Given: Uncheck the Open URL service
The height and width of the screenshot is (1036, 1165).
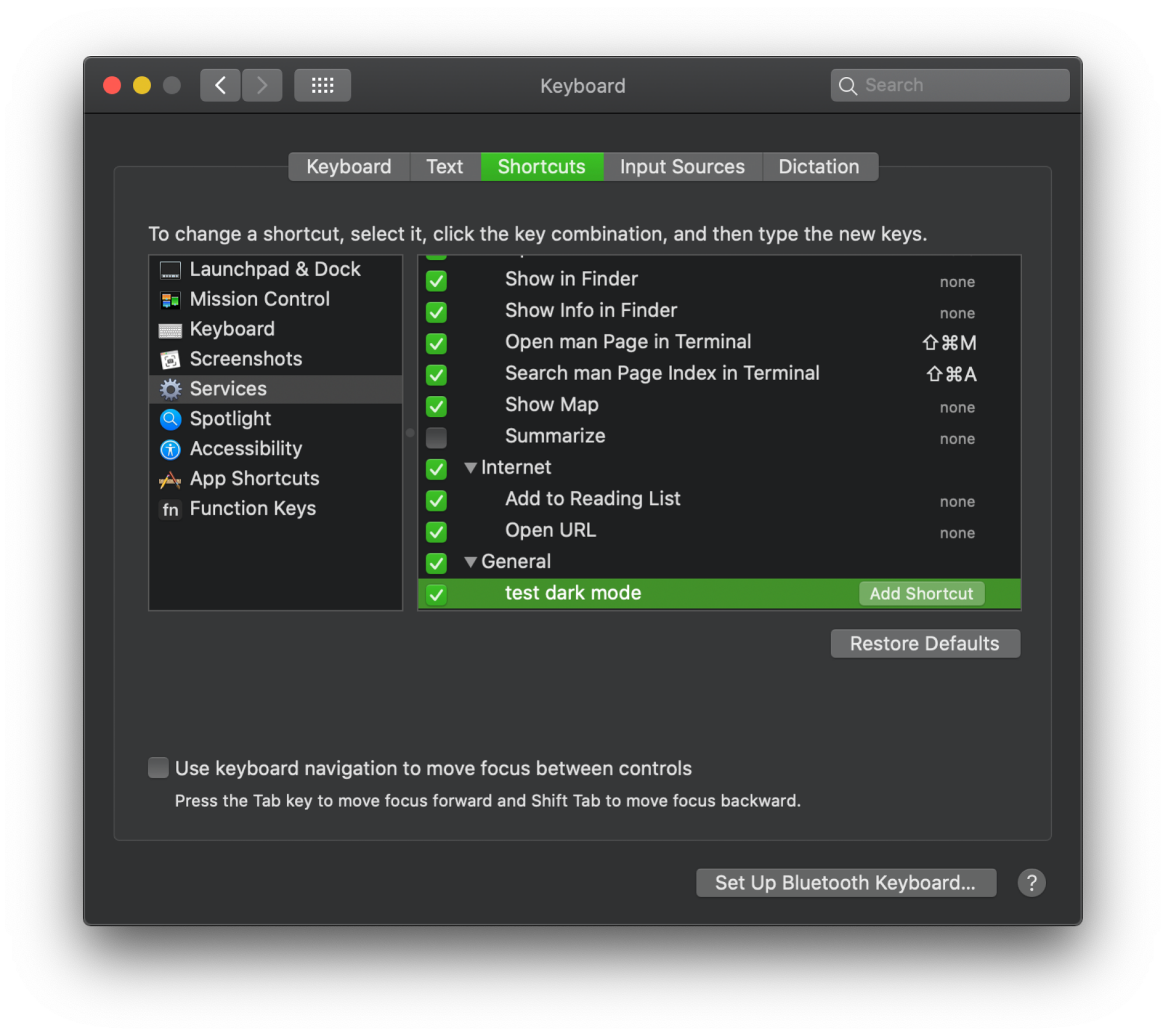Looking at the screenshot, I should (436, 532).
